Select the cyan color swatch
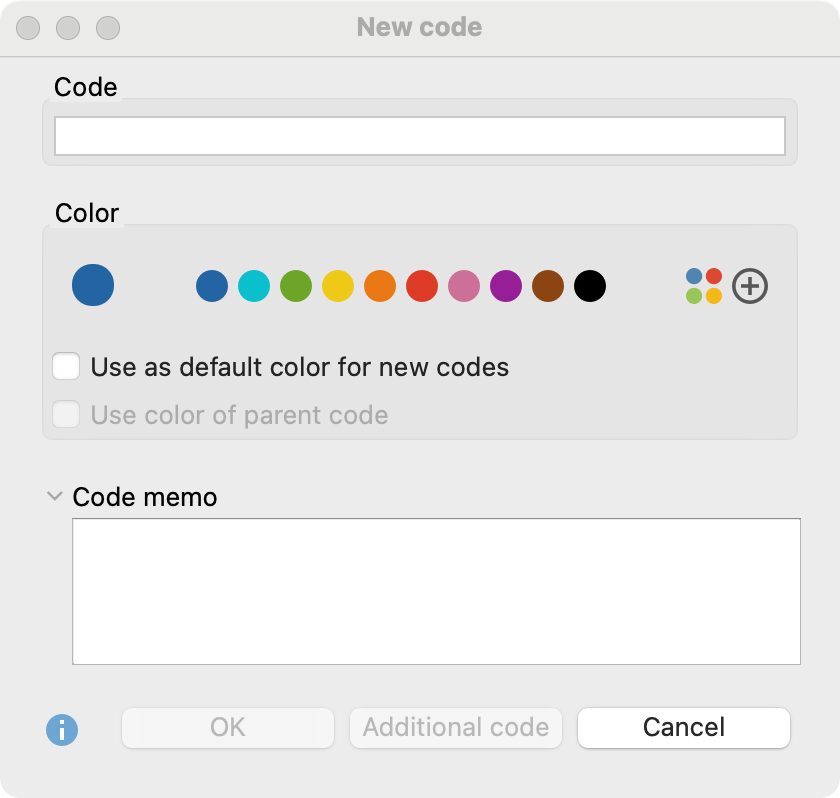Screen dimensions: 840x798 click(x=254, y=285)
